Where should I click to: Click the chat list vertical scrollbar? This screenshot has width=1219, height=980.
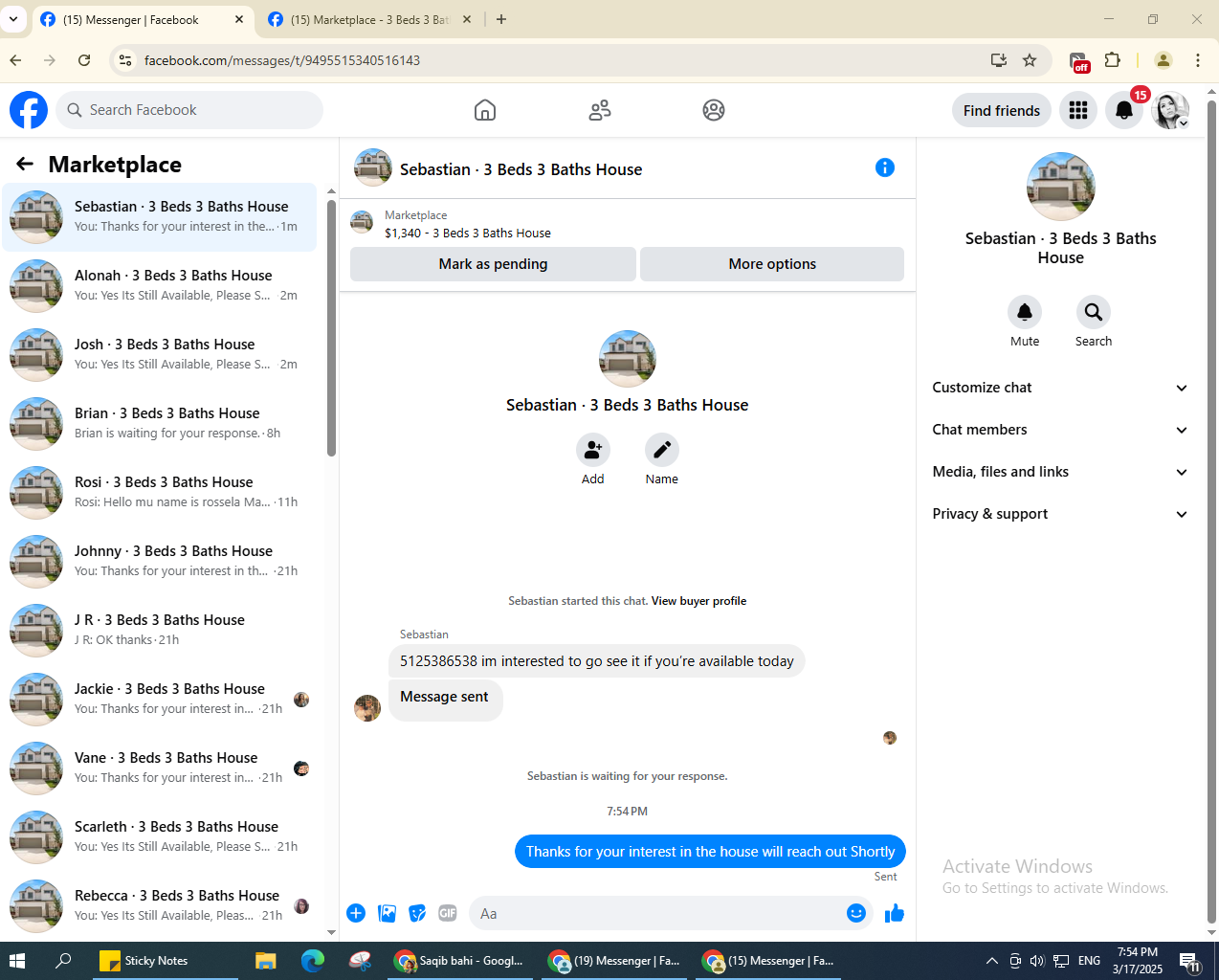pyautogui.click(x=332, y=327)
